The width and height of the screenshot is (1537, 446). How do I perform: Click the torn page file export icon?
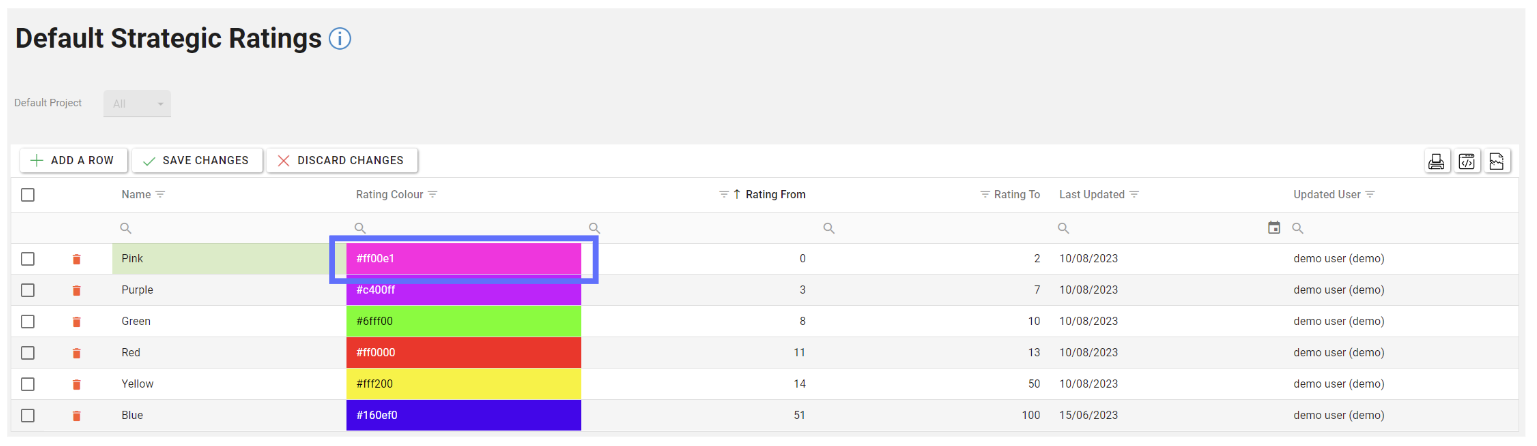(x=1496, y=161)
